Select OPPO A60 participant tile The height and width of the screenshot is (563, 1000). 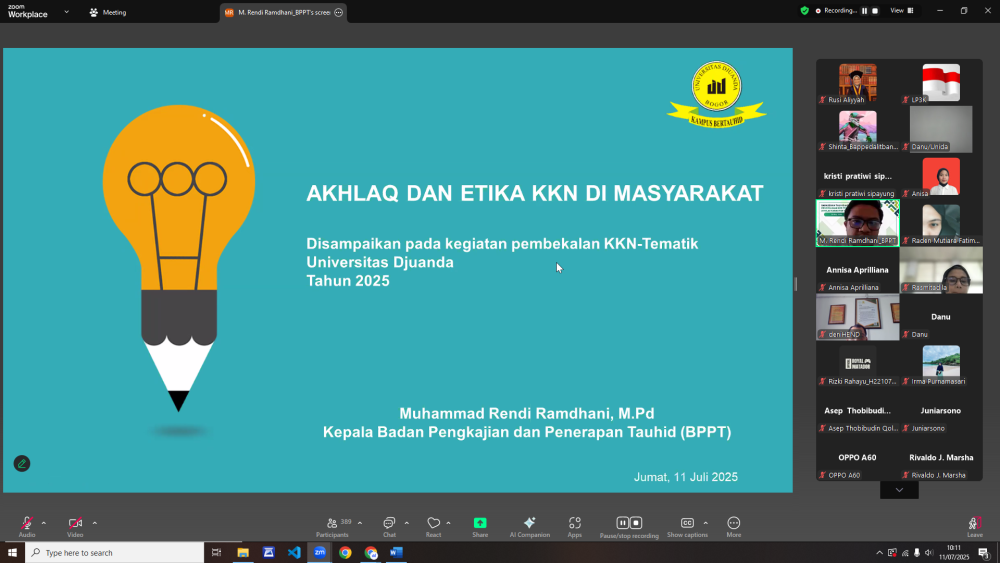point(858,458)
